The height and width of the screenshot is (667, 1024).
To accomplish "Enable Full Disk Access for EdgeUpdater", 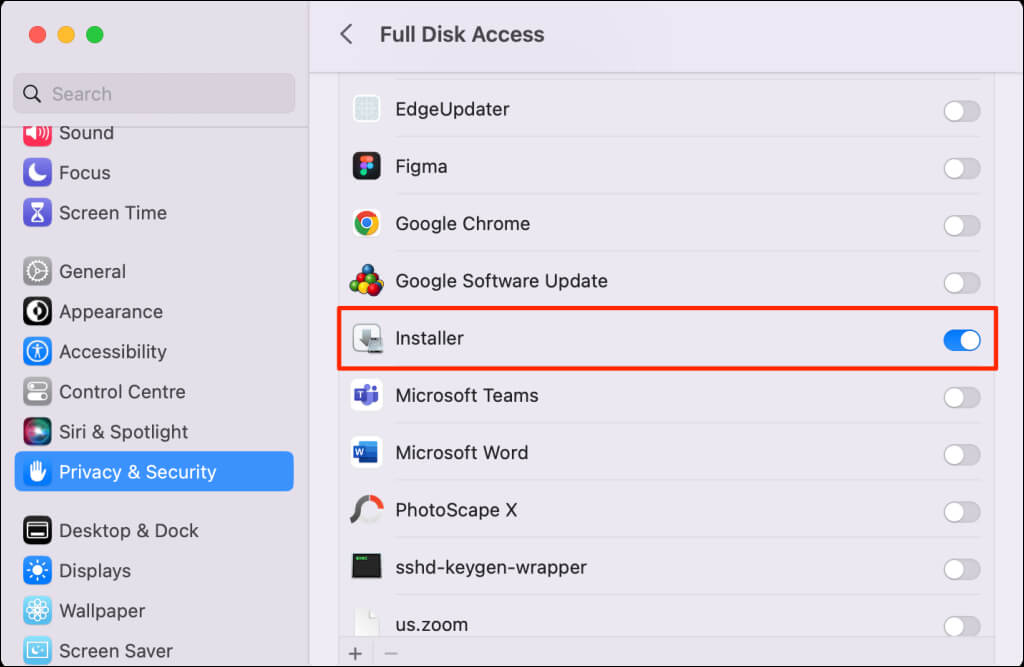I will (x=961, y=111).
